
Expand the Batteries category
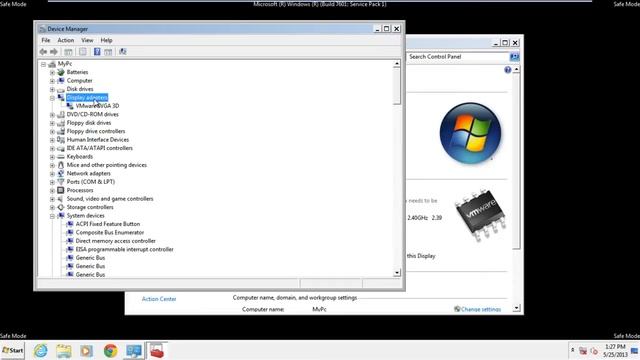pos(52,72)
